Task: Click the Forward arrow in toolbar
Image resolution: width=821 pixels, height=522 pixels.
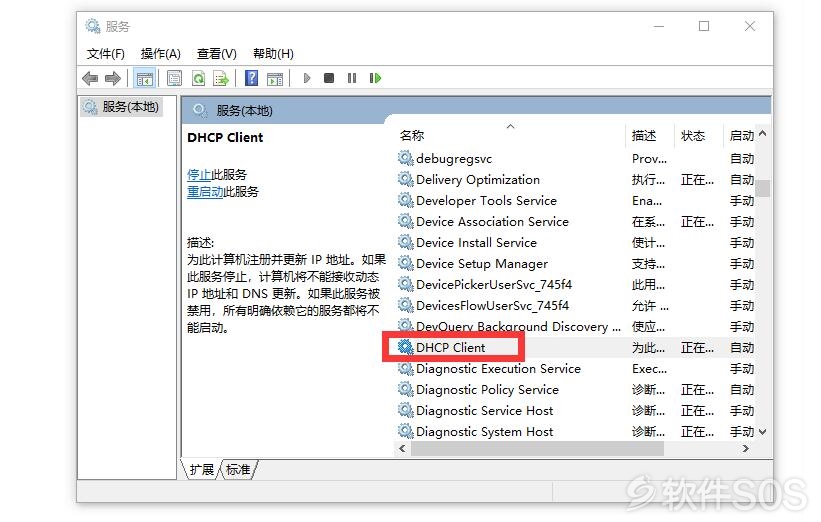Action: point(113,79)
